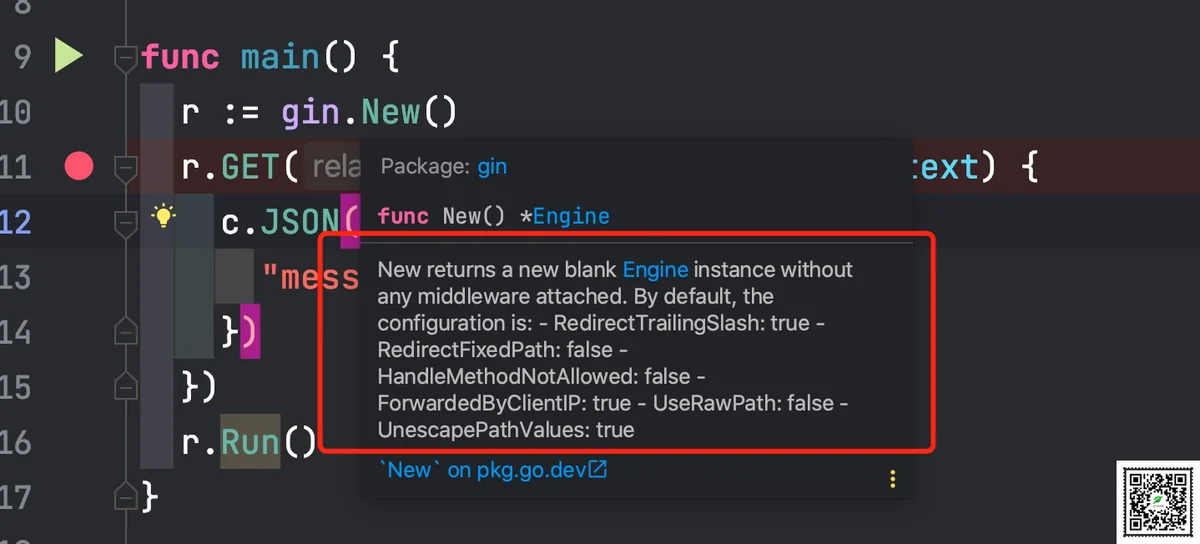Collapse the func main fold marker
The height and width of the screenshot is (544, 1200).
[125, 59]
